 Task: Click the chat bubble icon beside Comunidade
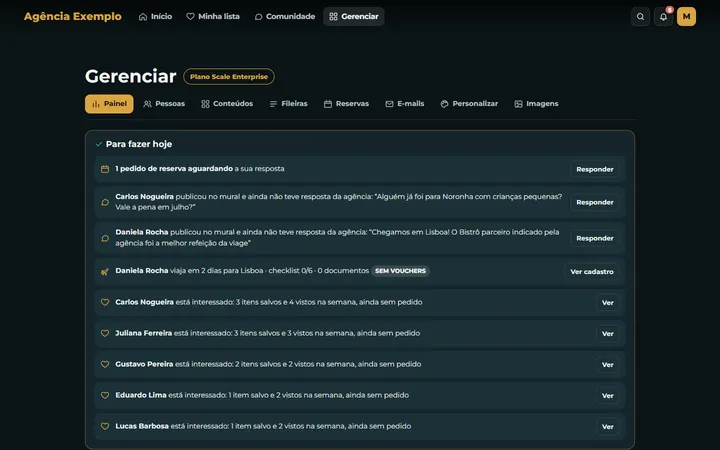coord(259,17)
